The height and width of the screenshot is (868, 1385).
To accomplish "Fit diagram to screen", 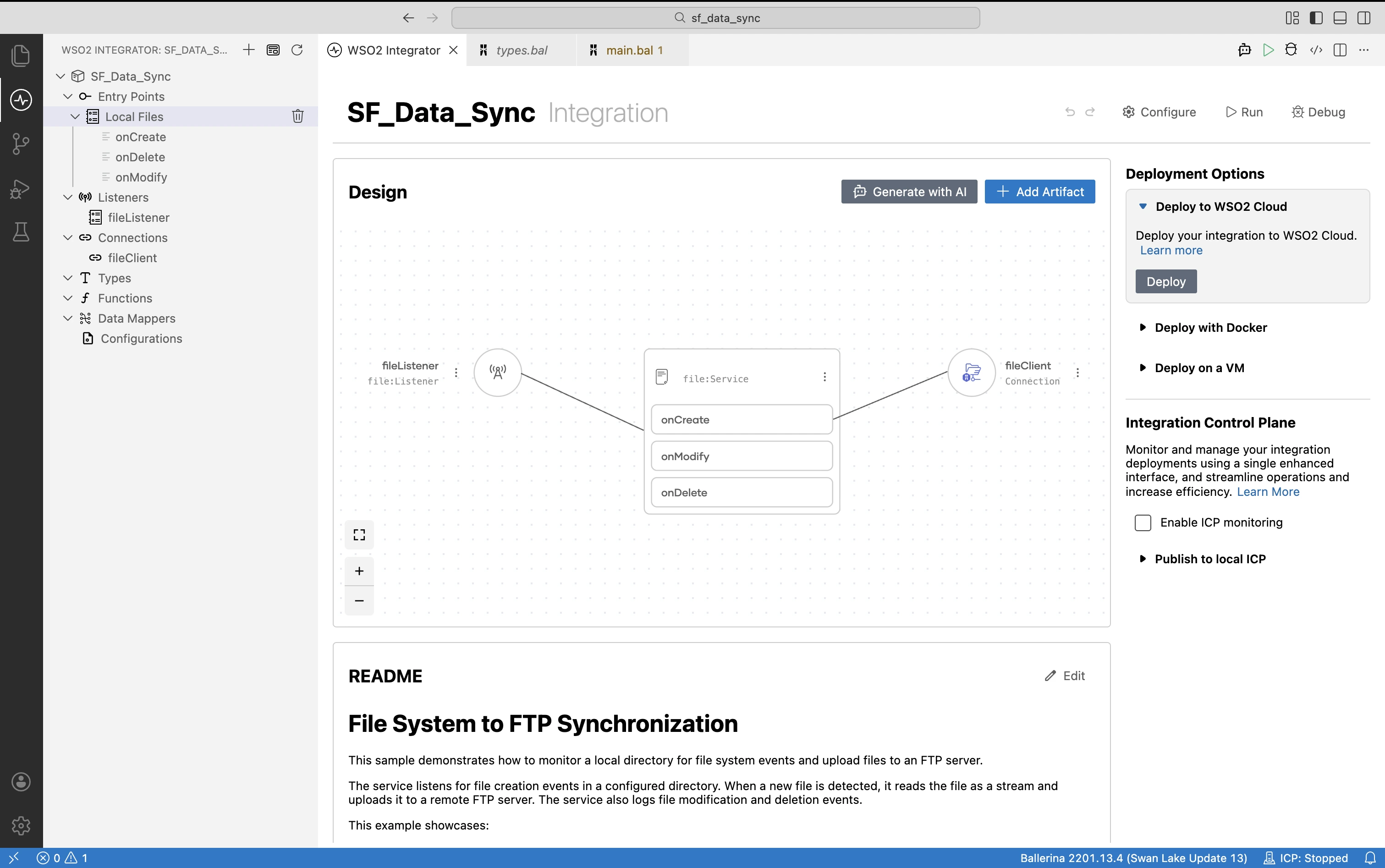I will point(359,535).
